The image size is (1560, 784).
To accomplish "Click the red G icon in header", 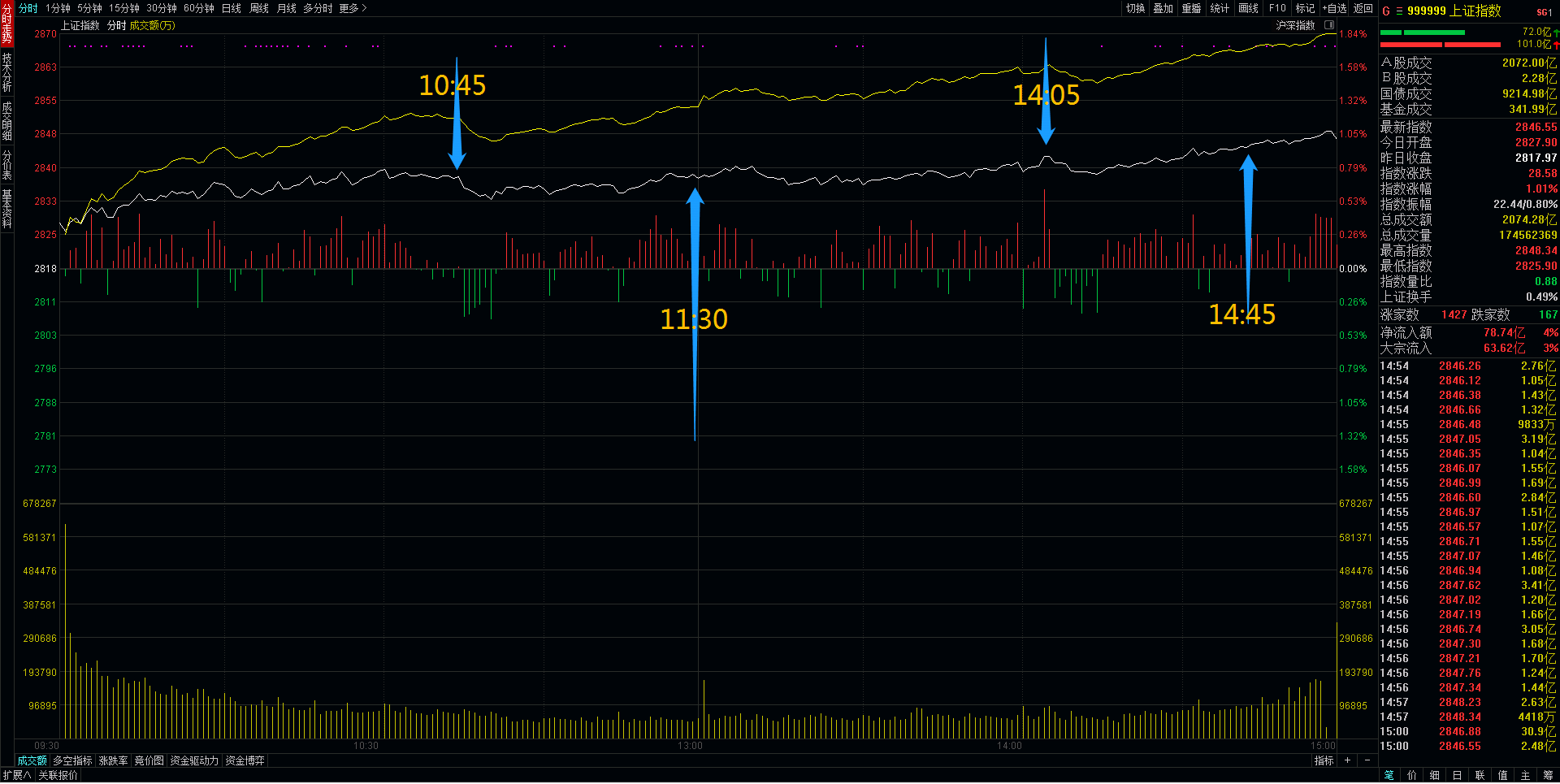I will (x=1386, y=11).
